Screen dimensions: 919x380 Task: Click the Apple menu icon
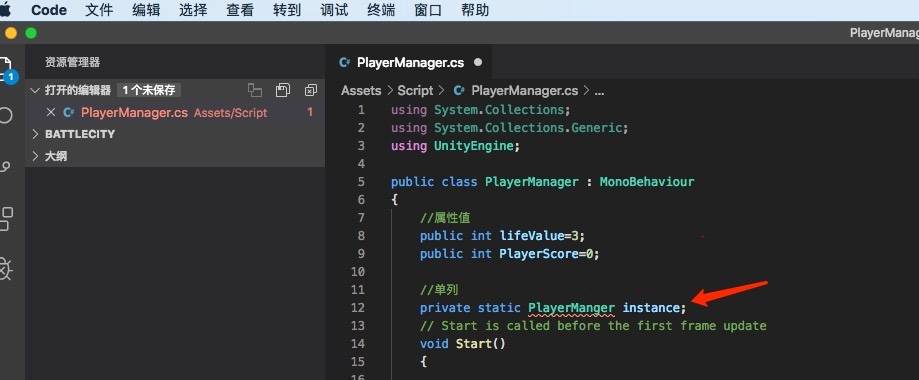6,10
